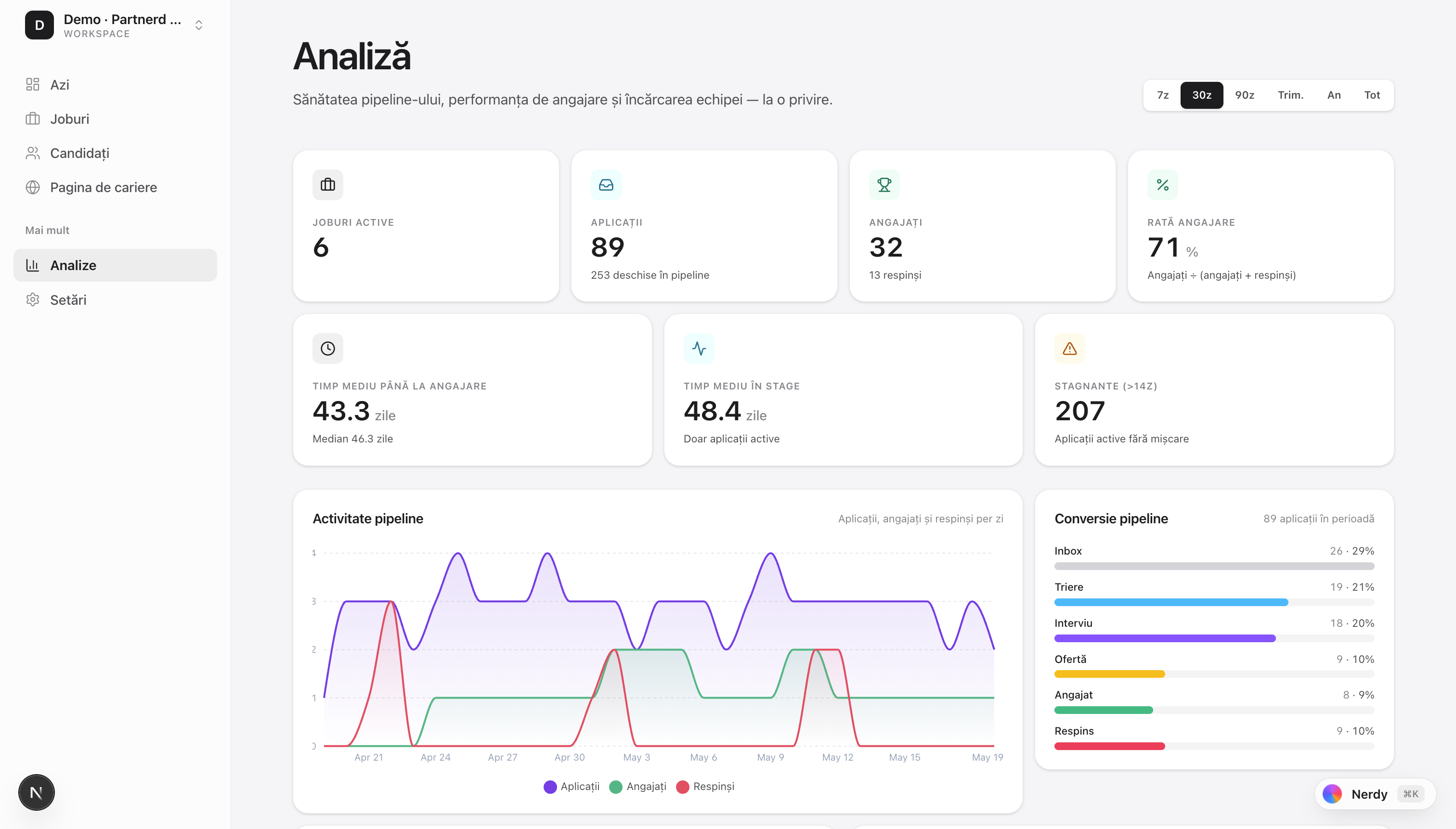Screen dimensions: 1456x829
Task: Click the round N badge at bottom left
Action: tap(37, 792)
